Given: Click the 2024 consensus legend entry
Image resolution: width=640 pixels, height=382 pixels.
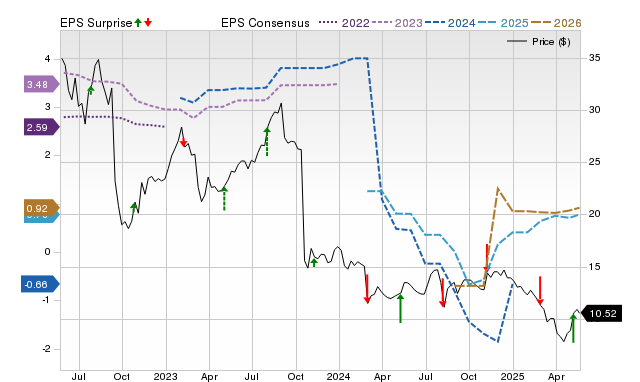Looking at the screenshot, I should 450,23.
